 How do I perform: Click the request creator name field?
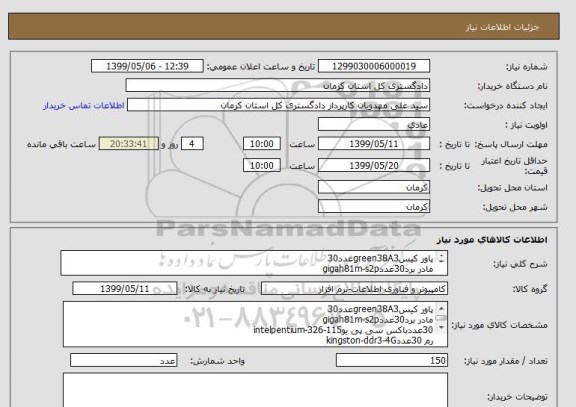coord(278,105)
